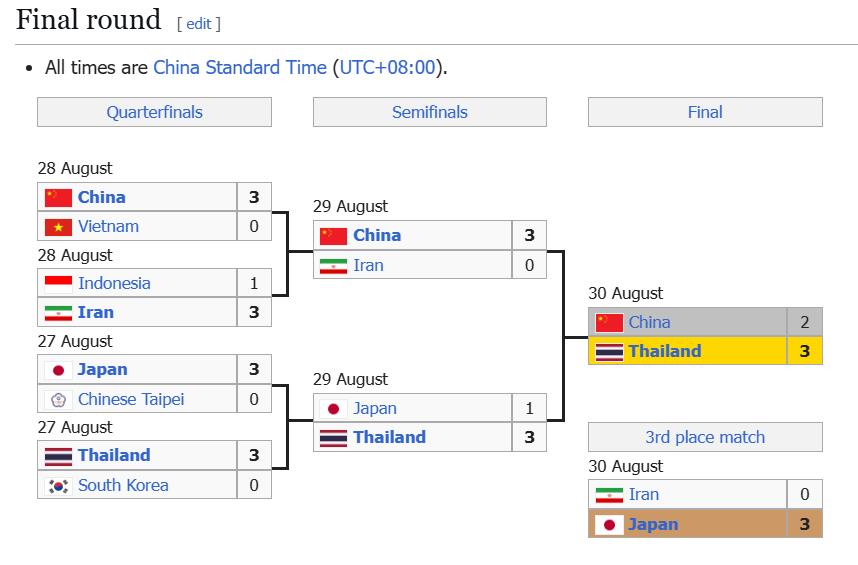Screen dimensions: 858x565
Task: Click the Chinese Taipei flag icon
Action: click(x=58, y=399)
